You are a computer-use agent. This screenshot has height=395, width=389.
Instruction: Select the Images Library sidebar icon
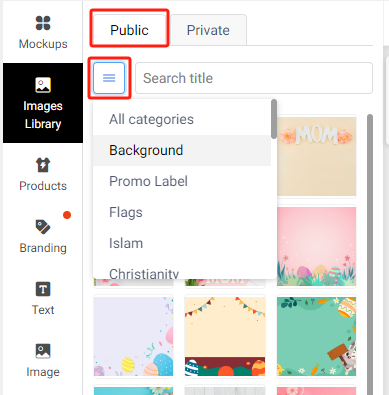[x=43, y=85]
